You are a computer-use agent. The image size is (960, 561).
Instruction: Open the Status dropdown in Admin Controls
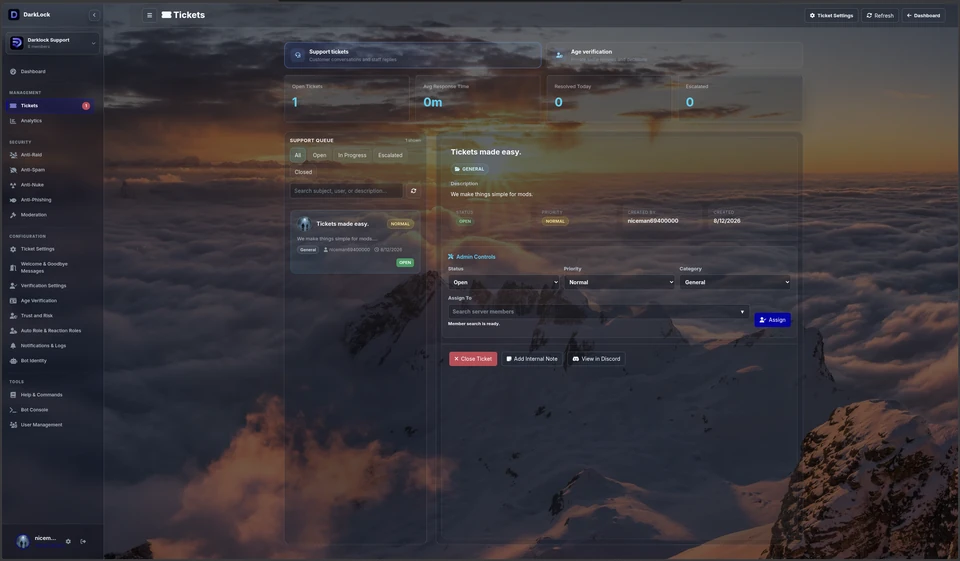504,282
